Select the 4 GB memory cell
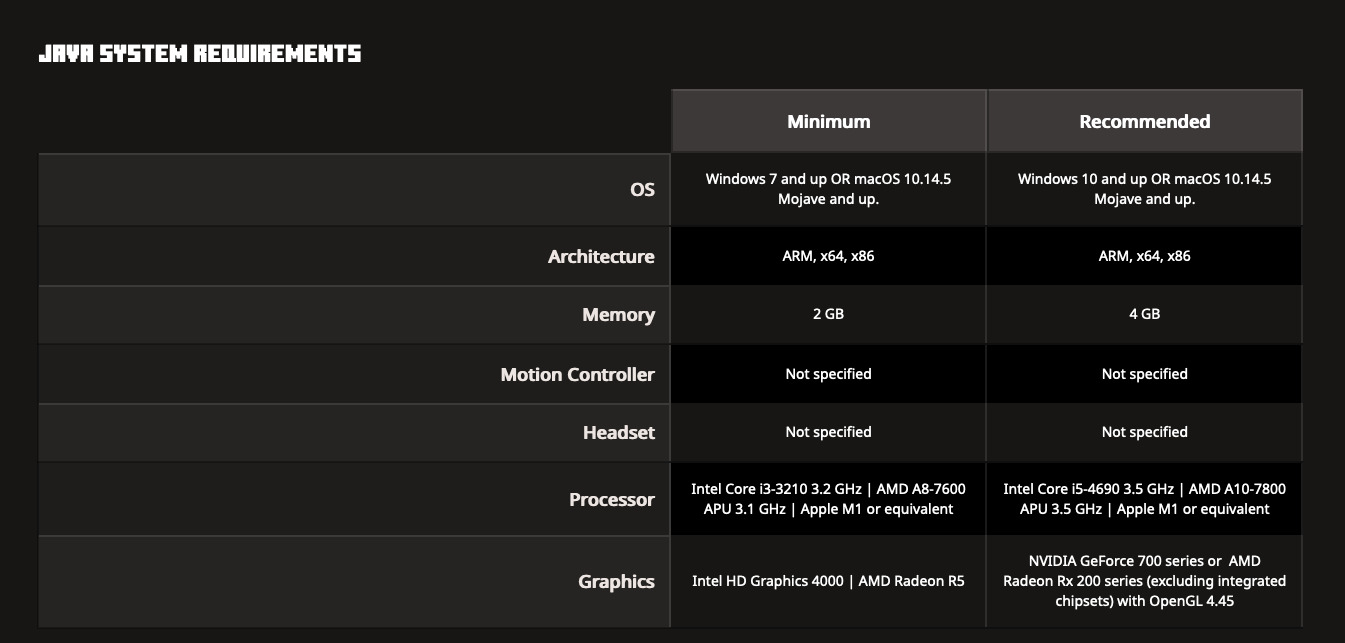Image resolution: width=1345 pixels, height=643 pixels. [x=1144, y=314]
